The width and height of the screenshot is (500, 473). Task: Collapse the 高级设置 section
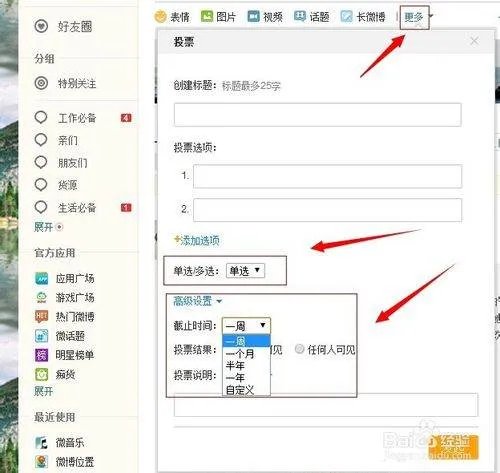[197, 301]
